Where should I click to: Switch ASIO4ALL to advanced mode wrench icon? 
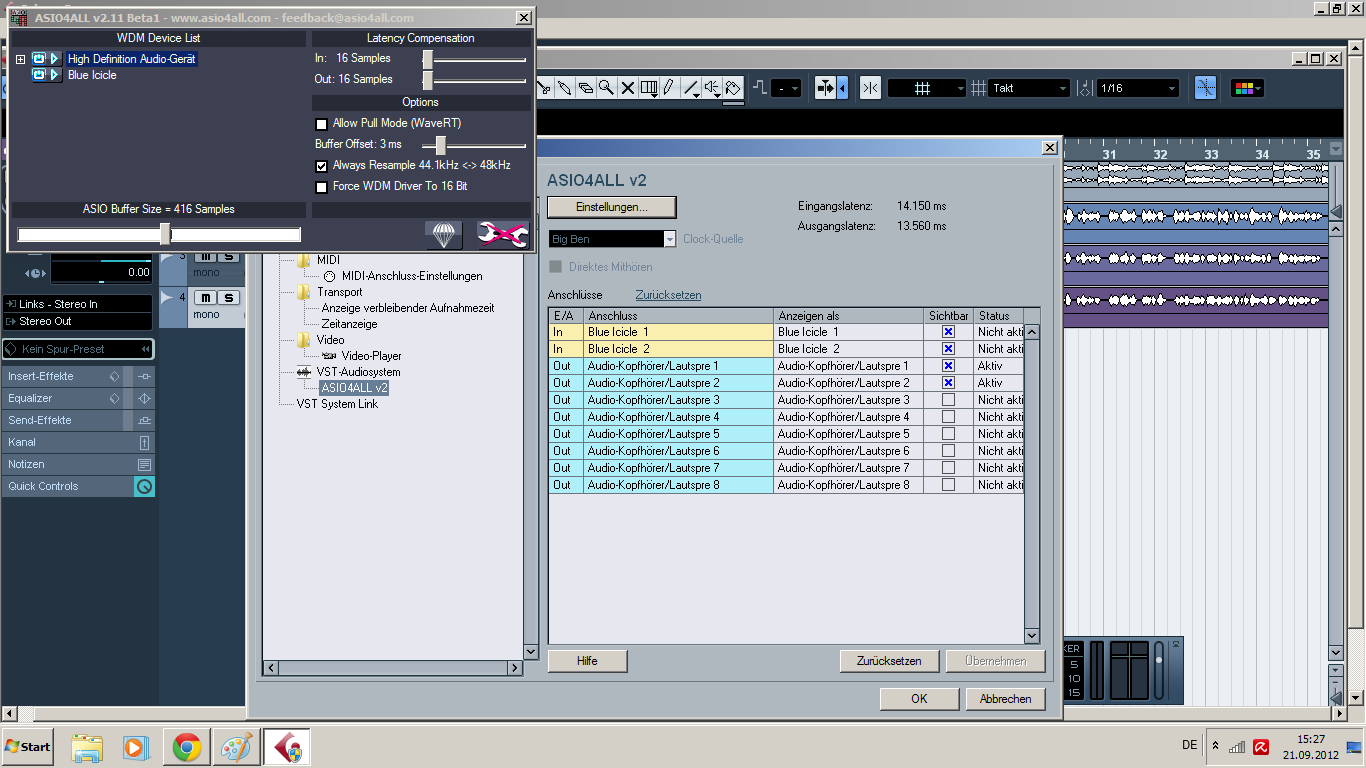pos(503,235)
